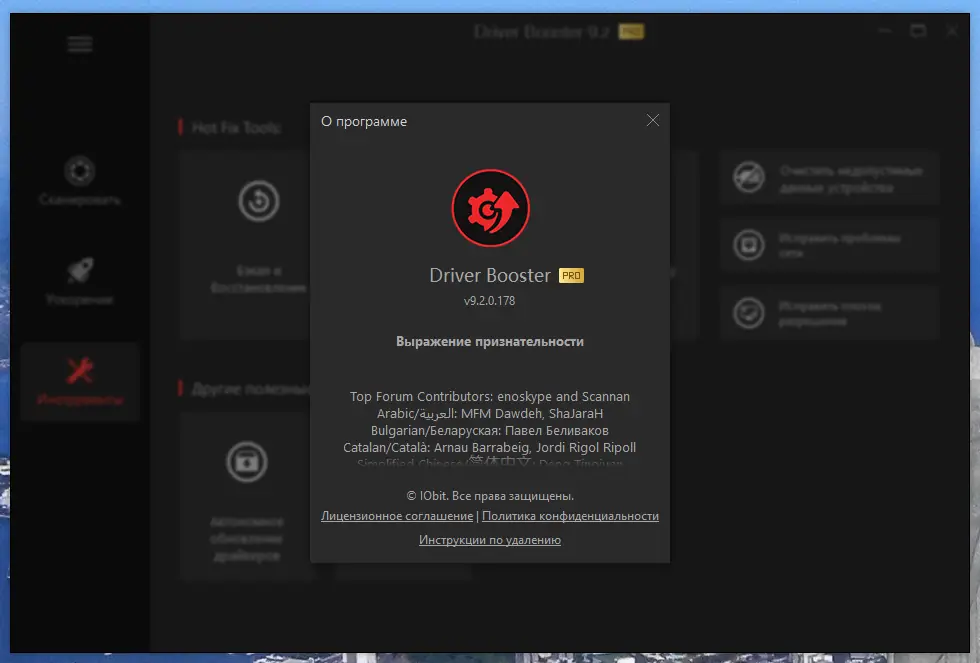
Task: Close the О программе dialog
Action: [x=653, y=119]
